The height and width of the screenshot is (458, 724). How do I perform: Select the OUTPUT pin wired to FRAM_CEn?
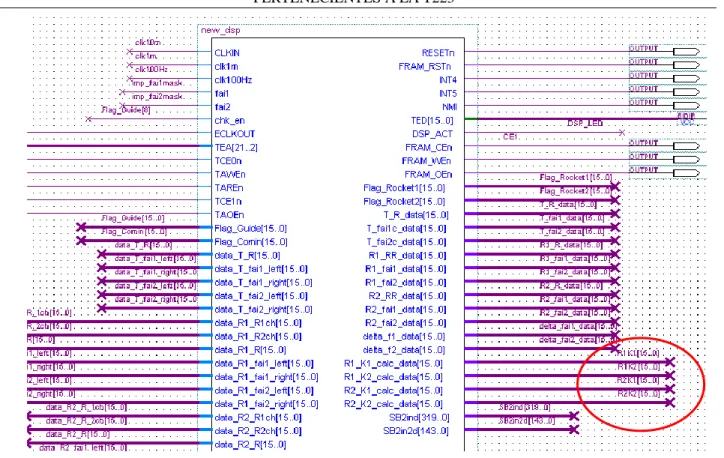686,146
